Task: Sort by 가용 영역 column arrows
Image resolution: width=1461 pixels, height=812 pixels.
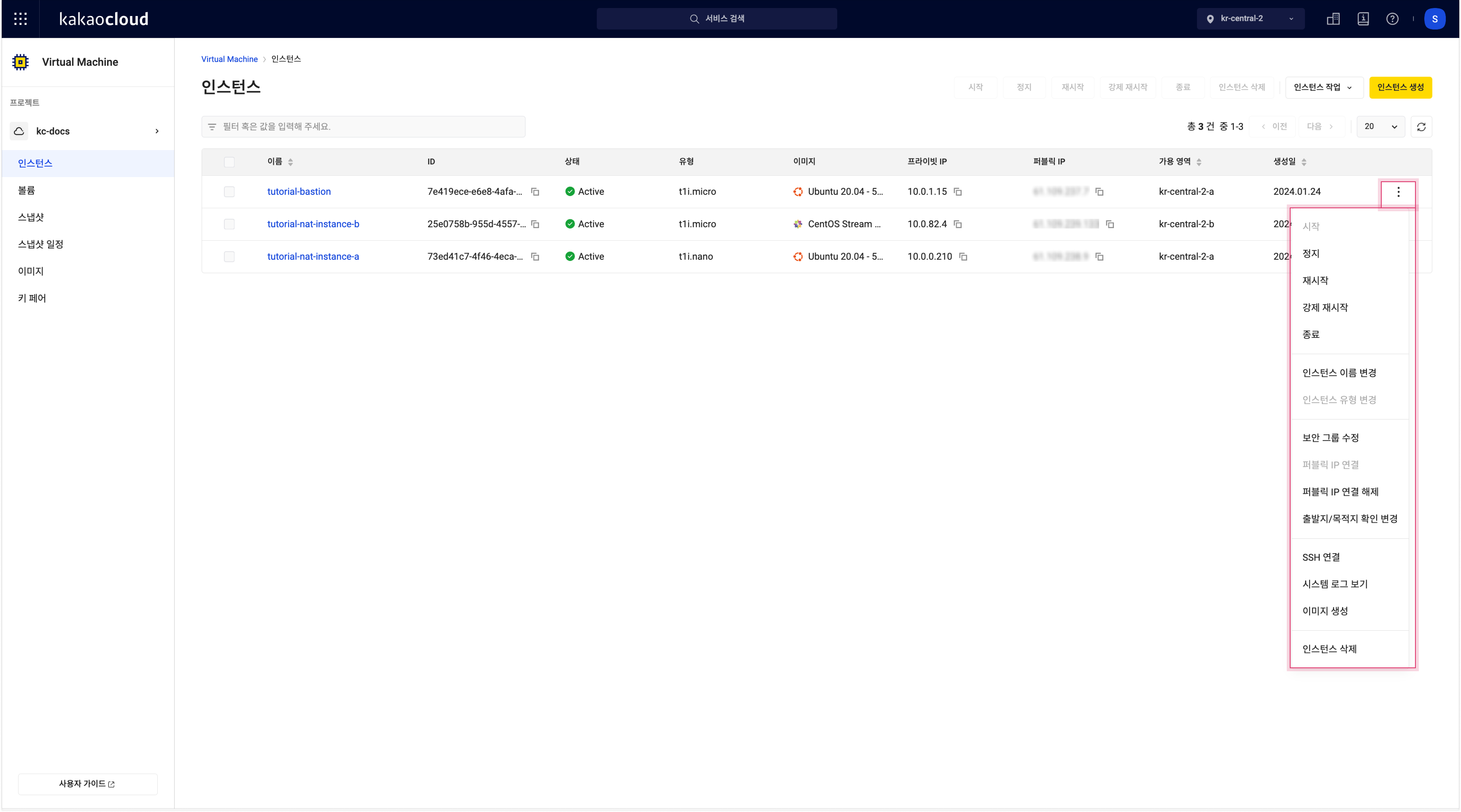Action: 1199,162
